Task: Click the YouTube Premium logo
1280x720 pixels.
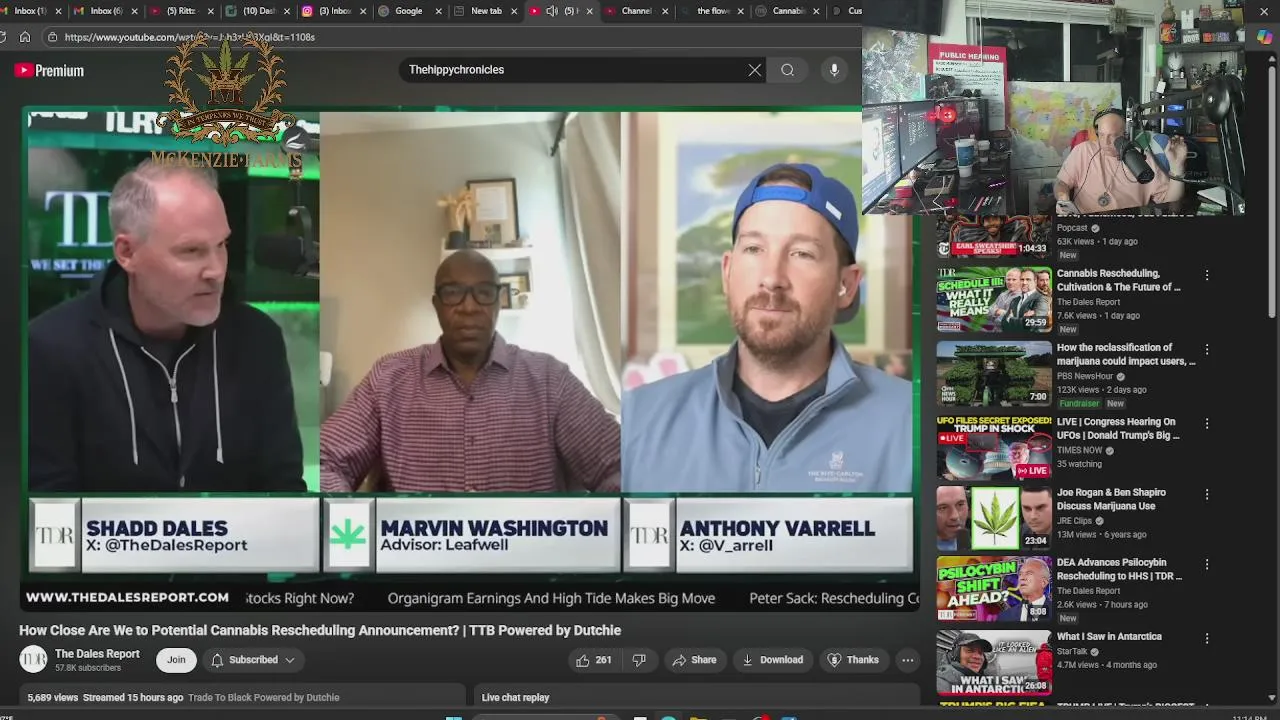Action: click(49, 71)
